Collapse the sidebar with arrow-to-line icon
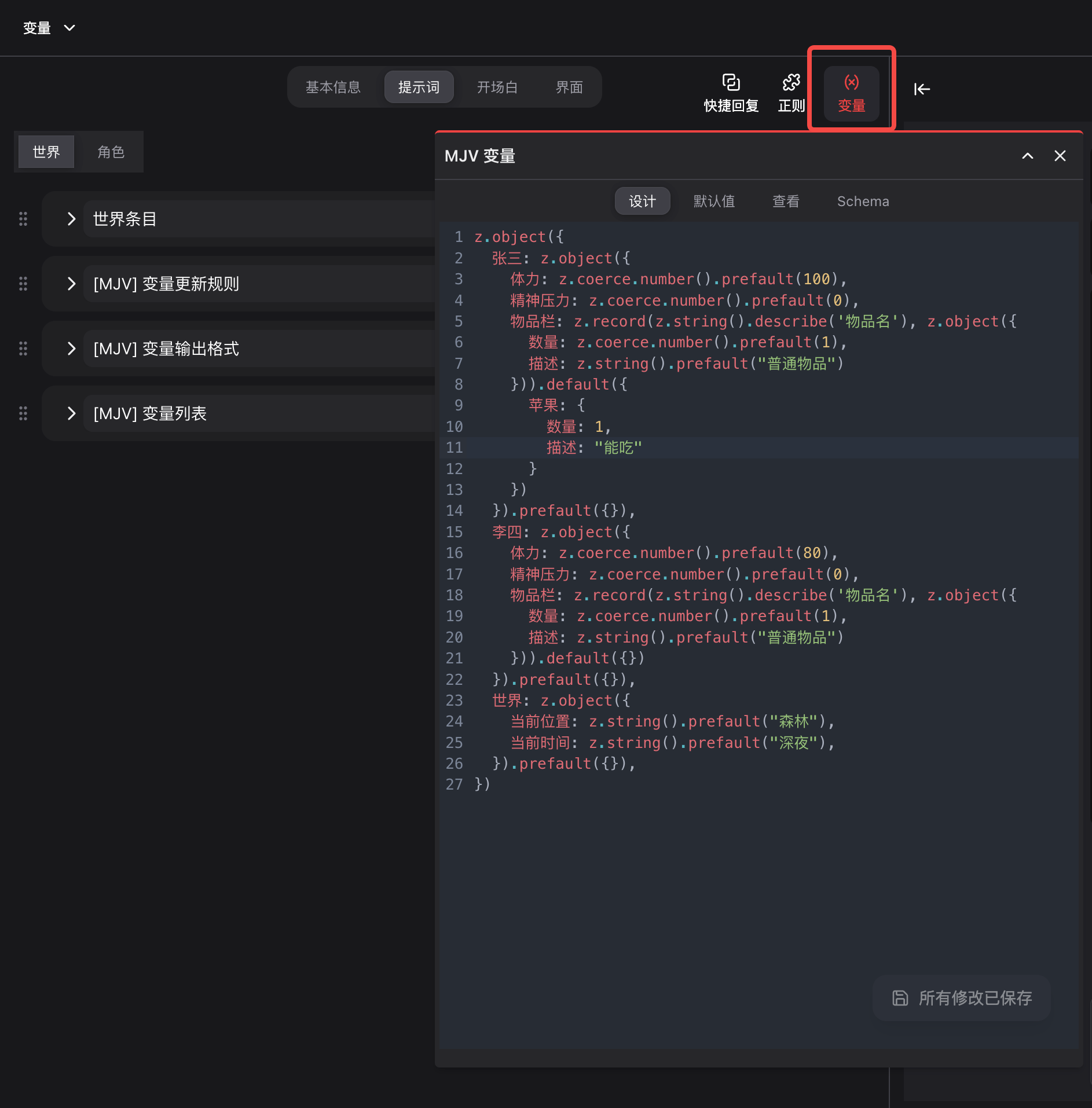1092x1108 pixels. 922,89
